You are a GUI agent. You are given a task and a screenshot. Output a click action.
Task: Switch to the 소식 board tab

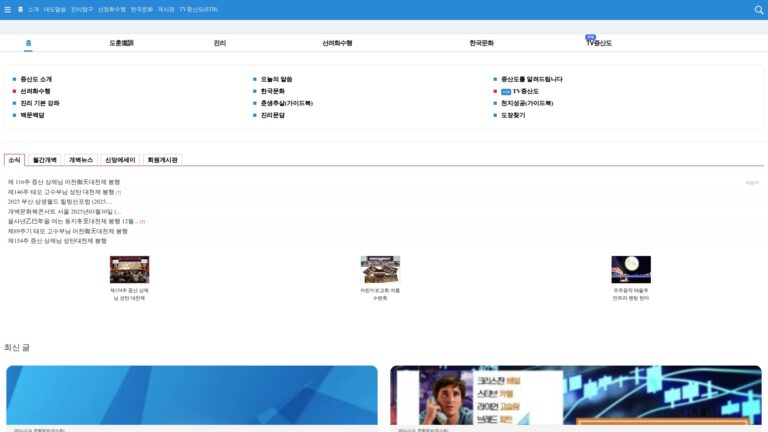pyautogui.click(x=14, y=160)
